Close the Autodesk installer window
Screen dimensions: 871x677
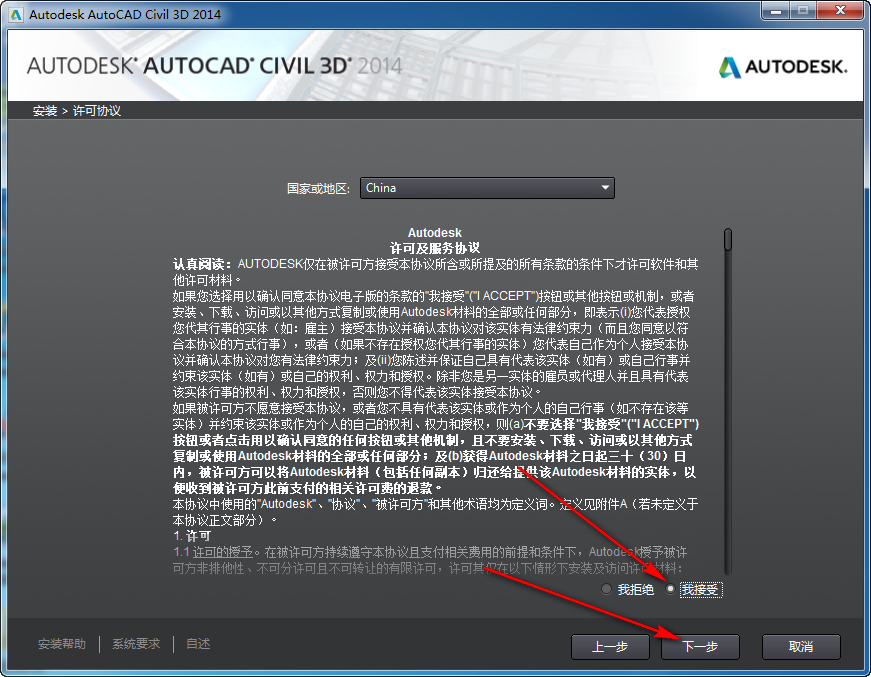[x=840, y=11]
